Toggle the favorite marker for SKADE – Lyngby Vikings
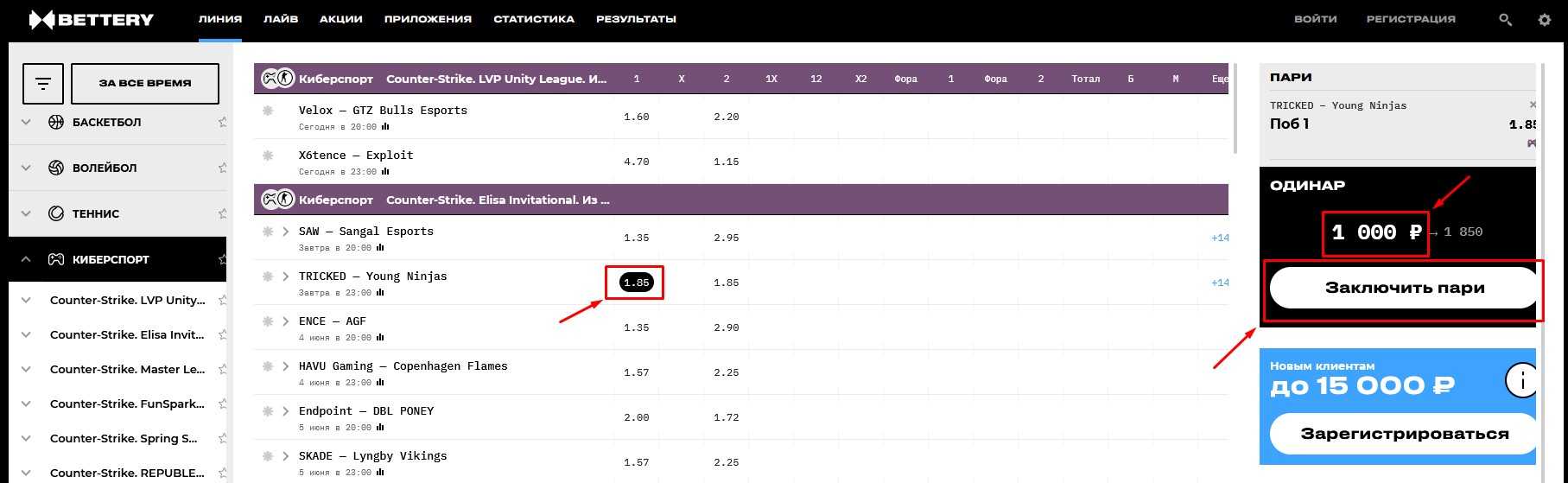 (x=268, y=456)
